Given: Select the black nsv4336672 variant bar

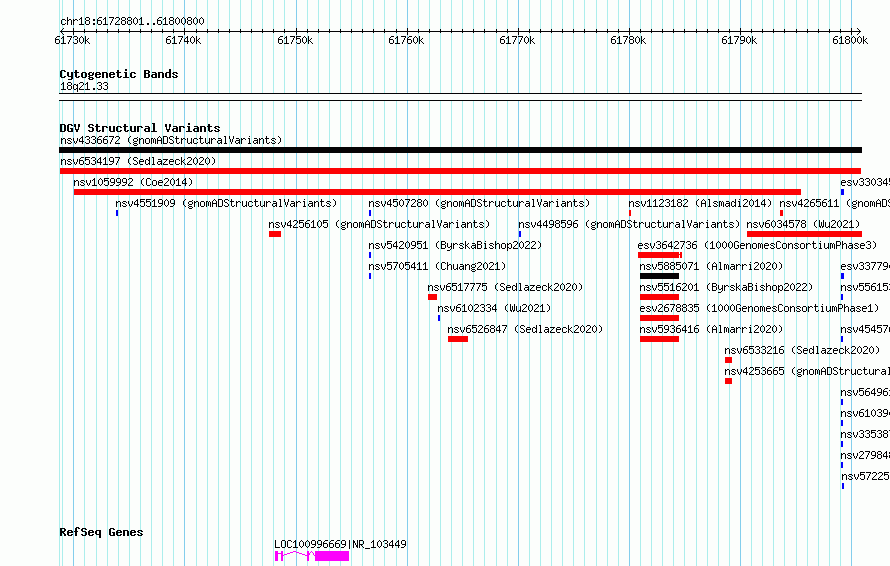Looking at the screenshot, I should 460,150.
